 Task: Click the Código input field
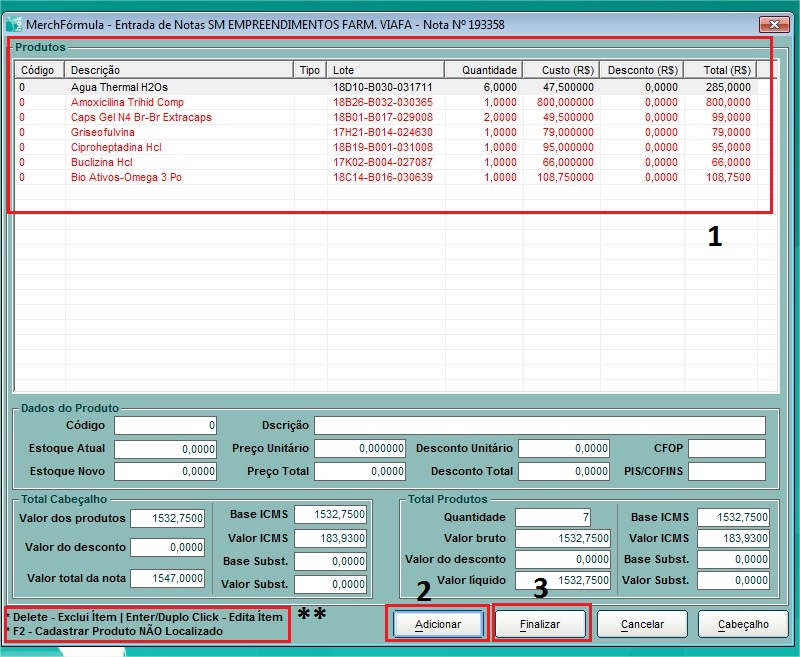166,425
